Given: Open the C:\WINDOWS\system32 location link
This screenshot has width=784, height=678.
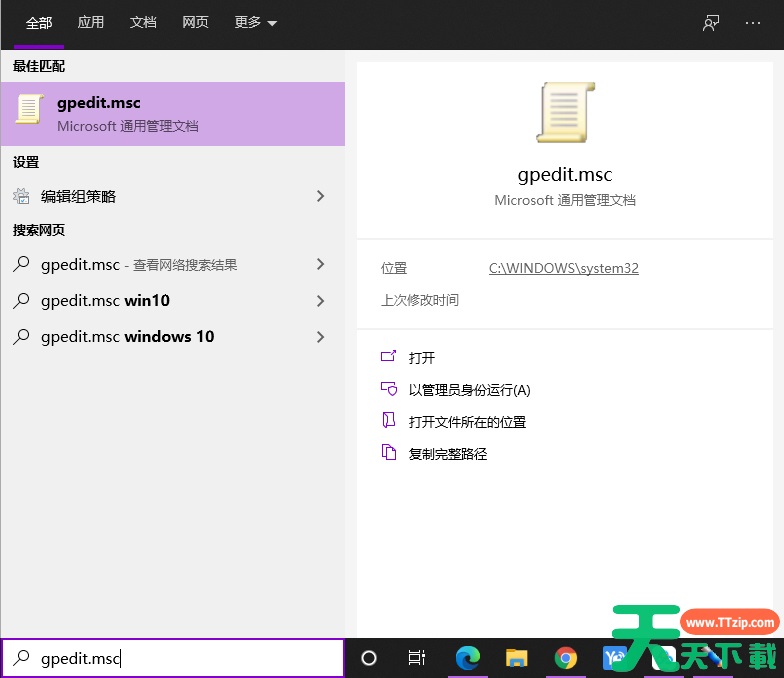Looking at the screenshot, I should tap(563, 268).
